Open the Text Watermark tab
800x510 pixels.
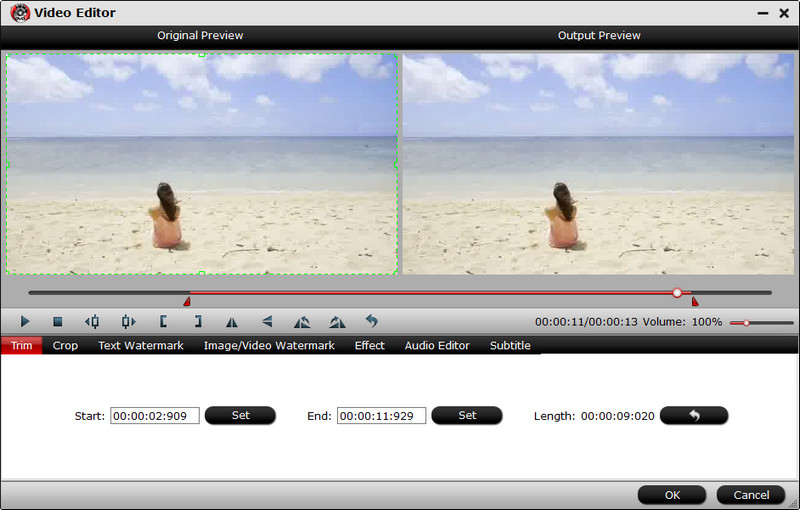click(x=141, y=345)
